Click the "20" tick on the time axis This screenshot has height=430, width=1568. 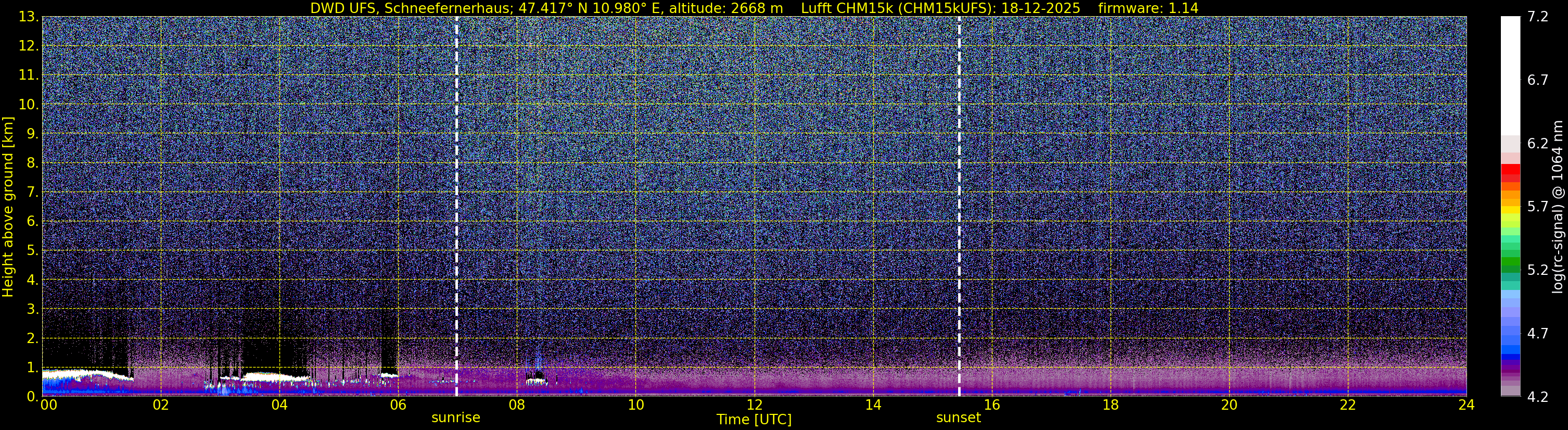pos(1229,405)
